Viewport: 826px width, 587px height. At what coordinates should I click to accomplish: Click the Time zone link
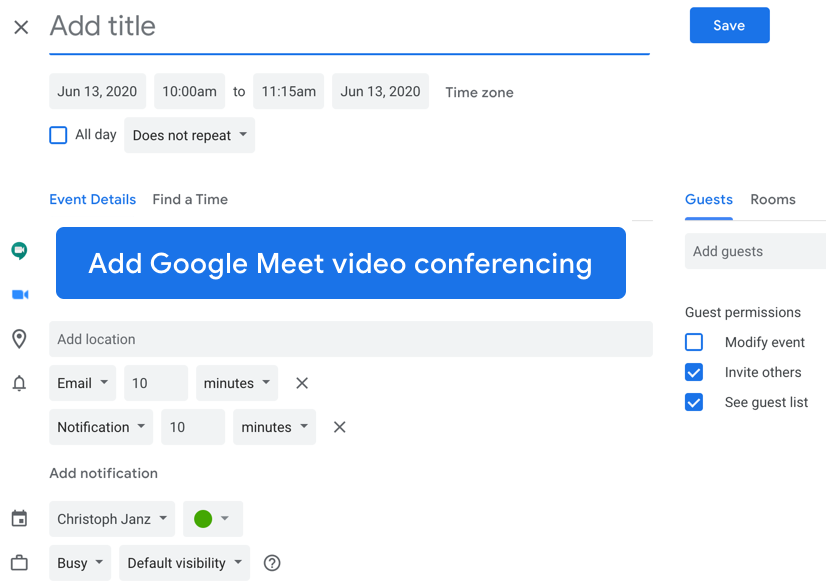(x=479, y=92)
